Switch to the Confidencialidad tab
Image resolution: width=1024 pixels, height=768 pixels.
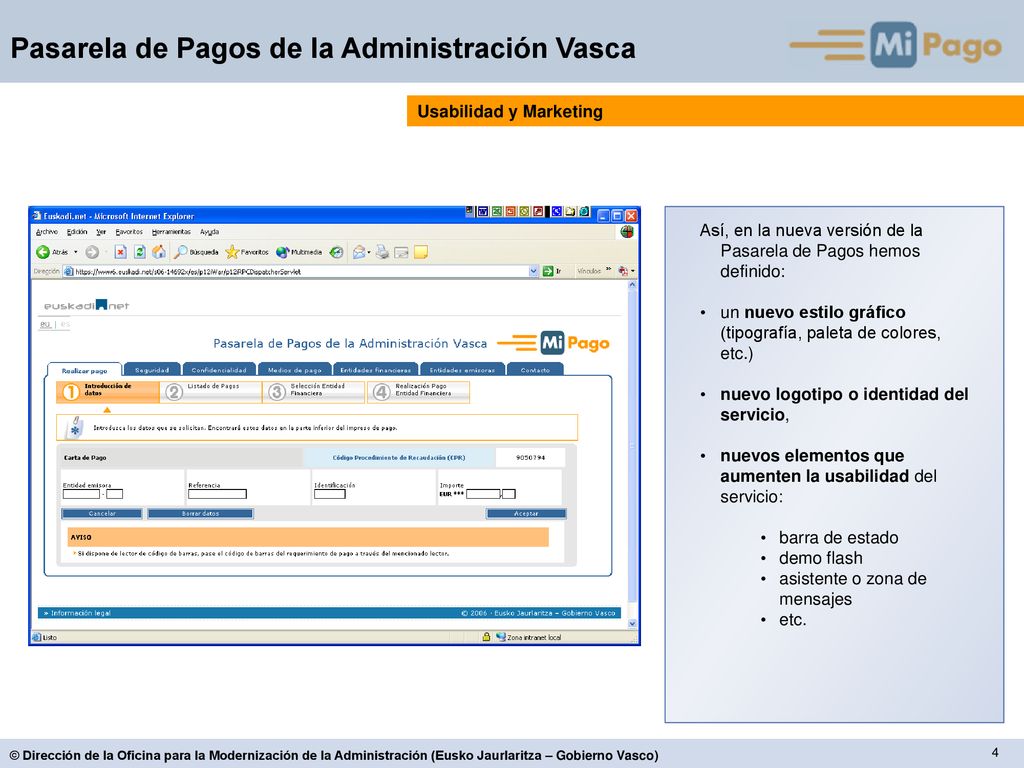coord(219,370)
